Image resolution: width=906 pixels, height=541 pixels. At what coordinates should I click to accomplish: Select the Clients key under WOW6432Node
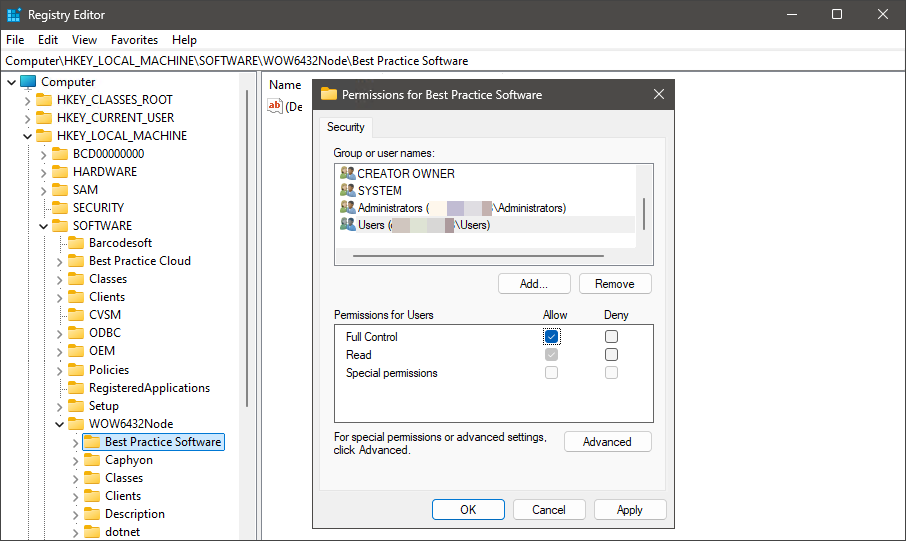coord(122,496)
